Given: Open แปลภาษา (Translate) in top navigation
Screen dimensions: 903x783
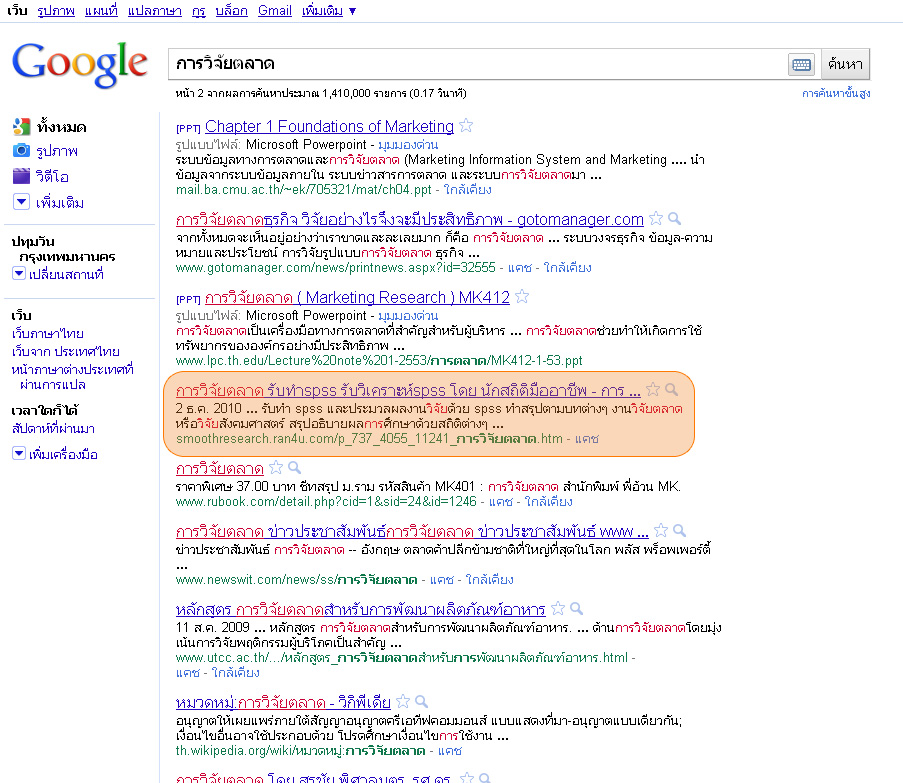Looking at the screenshot, I should click(x=155, y=10).
